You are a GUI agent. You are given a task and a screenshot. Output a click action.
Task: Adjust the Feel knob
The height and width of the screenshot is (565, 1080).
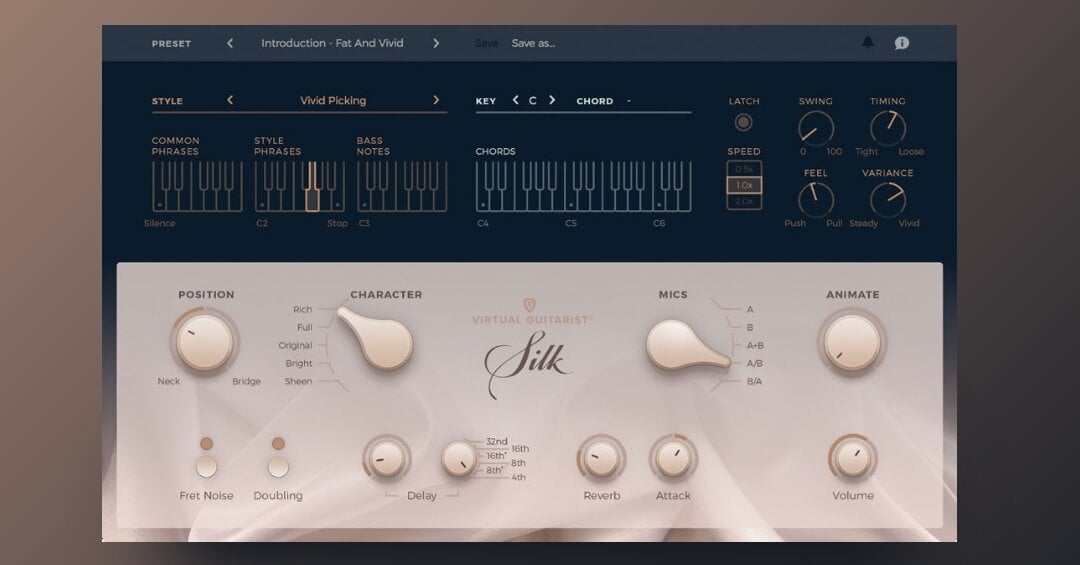coord(816,200)
